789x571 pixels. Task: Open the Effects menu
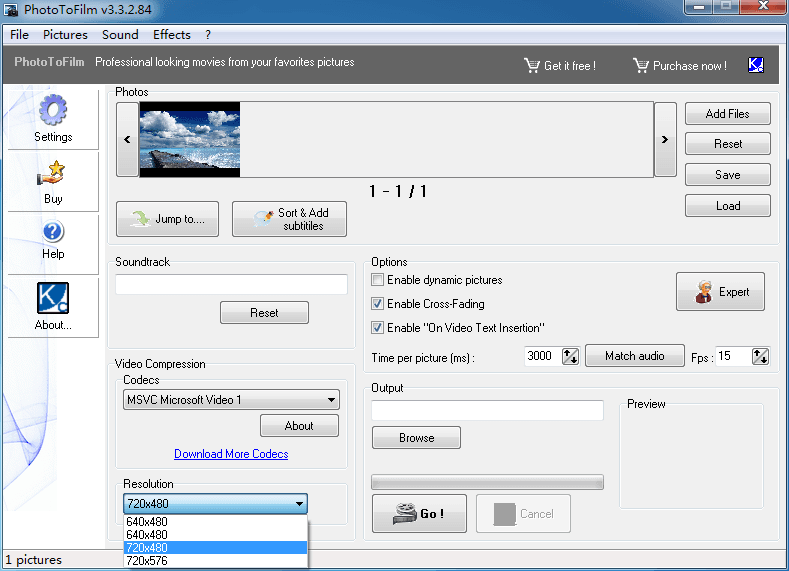[x=171, y=34]
